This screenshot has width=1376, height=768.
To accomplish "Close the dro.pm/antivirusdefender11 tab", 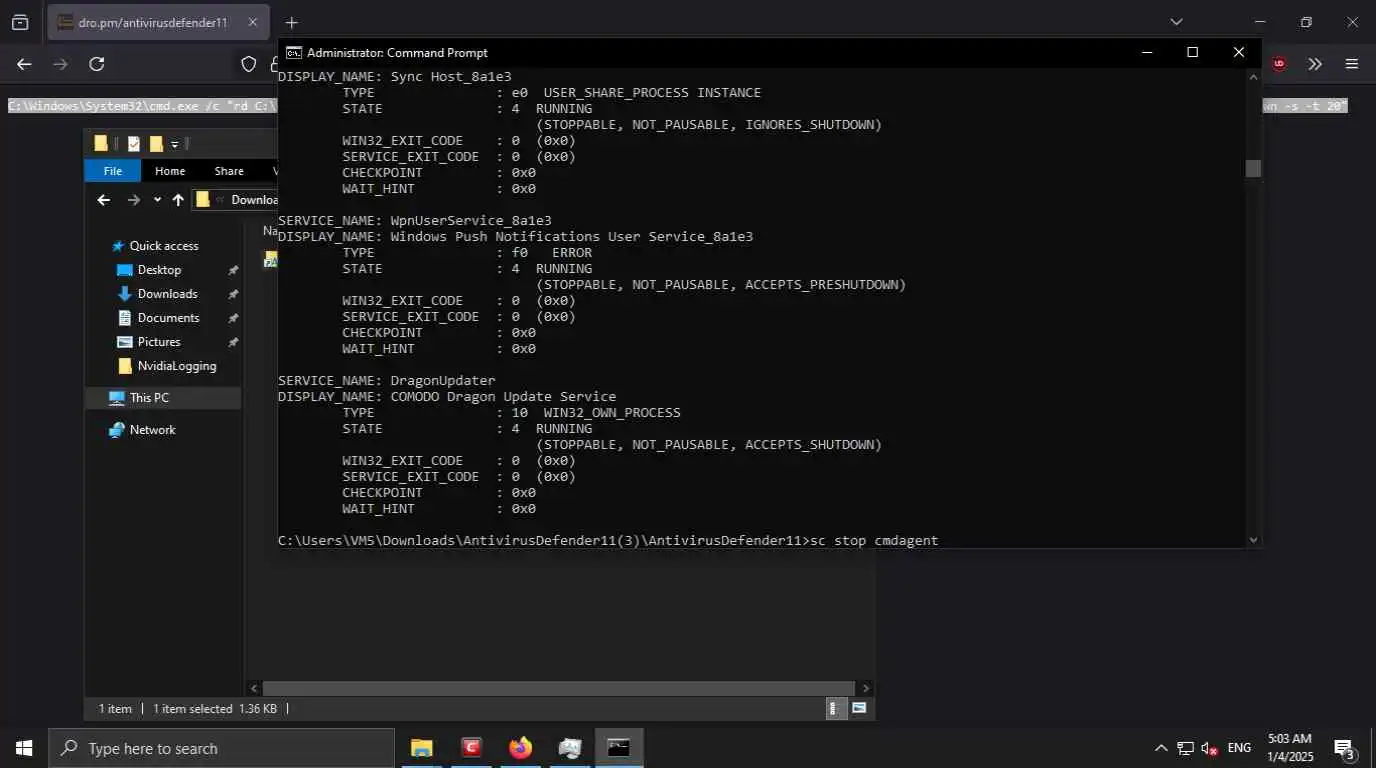I will coord(252,22).
